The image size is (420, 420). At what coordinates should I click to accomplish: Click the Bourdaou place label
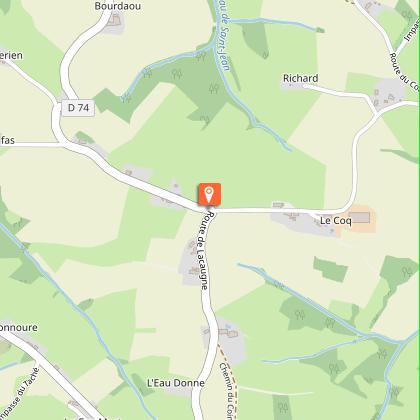[x=118, y=6]
